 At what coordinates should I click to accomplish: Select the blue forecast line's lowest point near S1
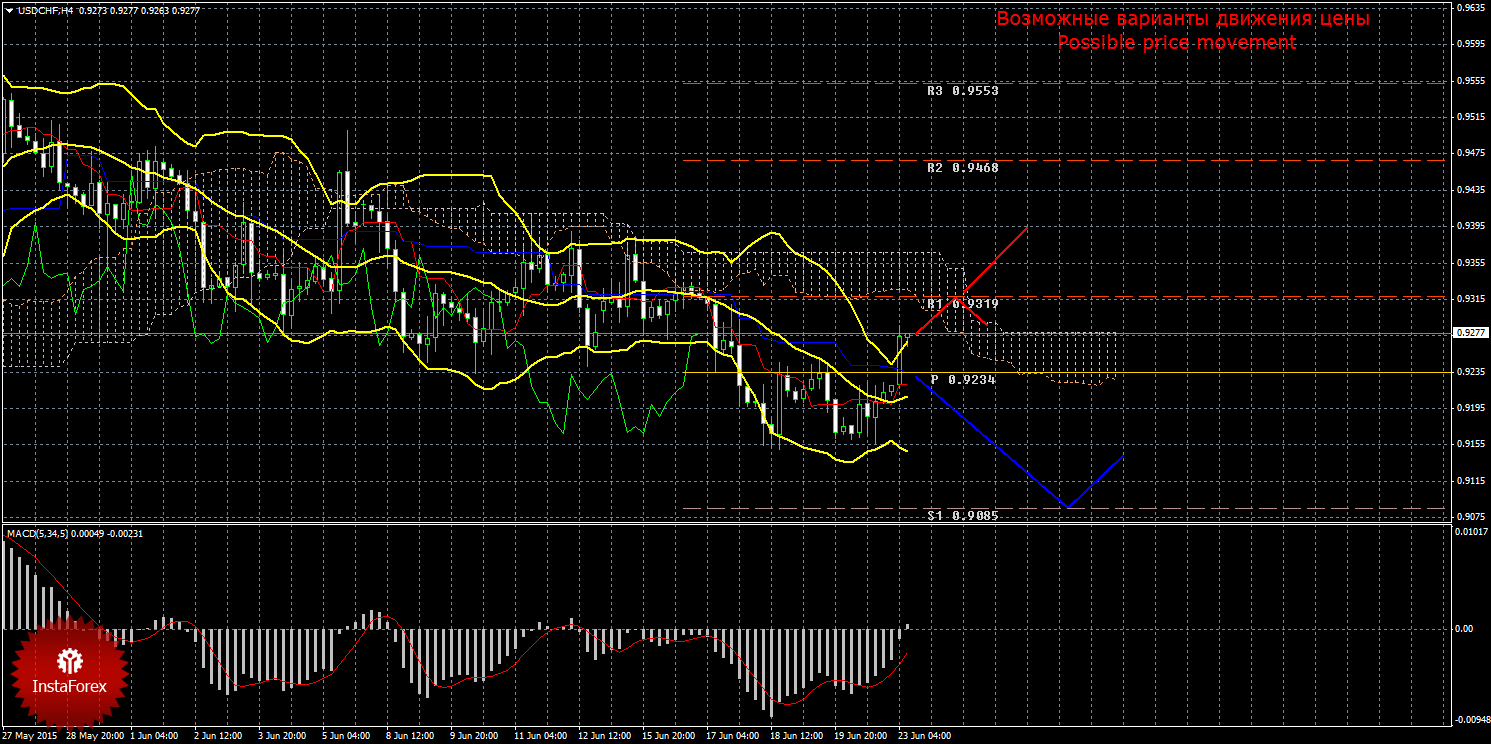point(1068,507)
